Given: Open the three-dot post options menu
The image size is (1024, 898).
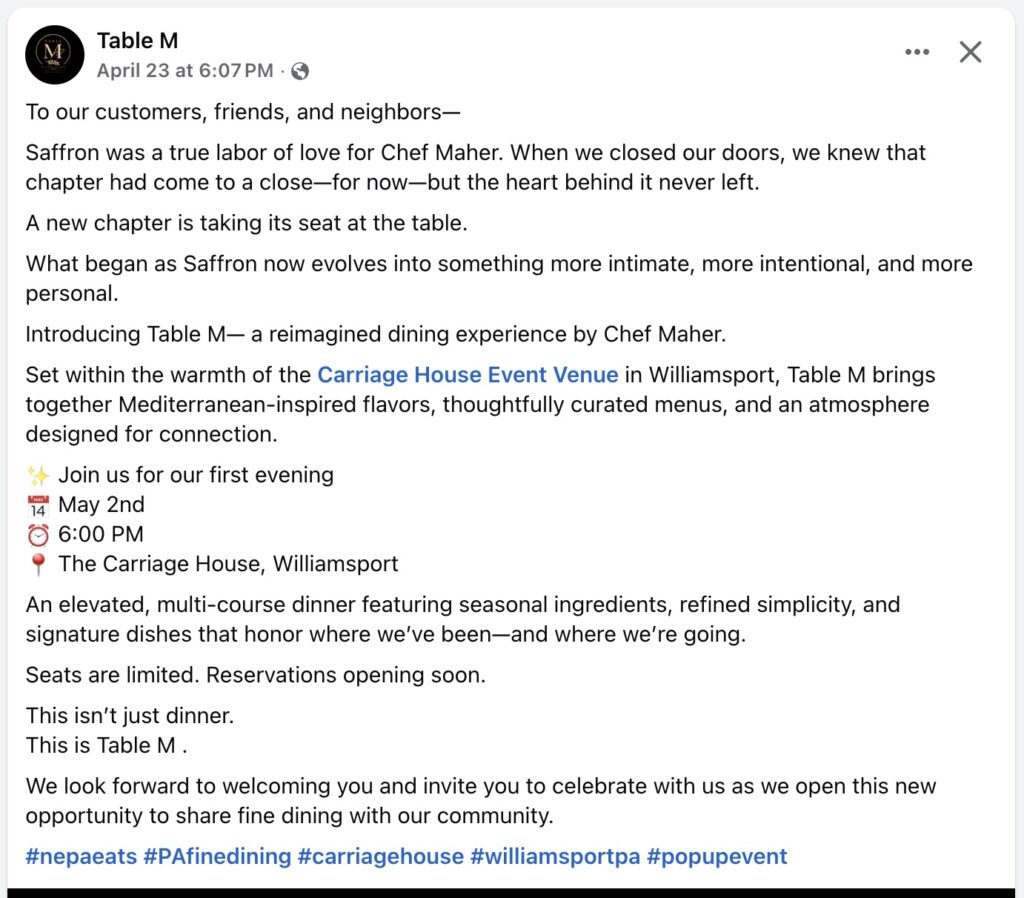Looking at the screenshot, I should coord(917,51).
